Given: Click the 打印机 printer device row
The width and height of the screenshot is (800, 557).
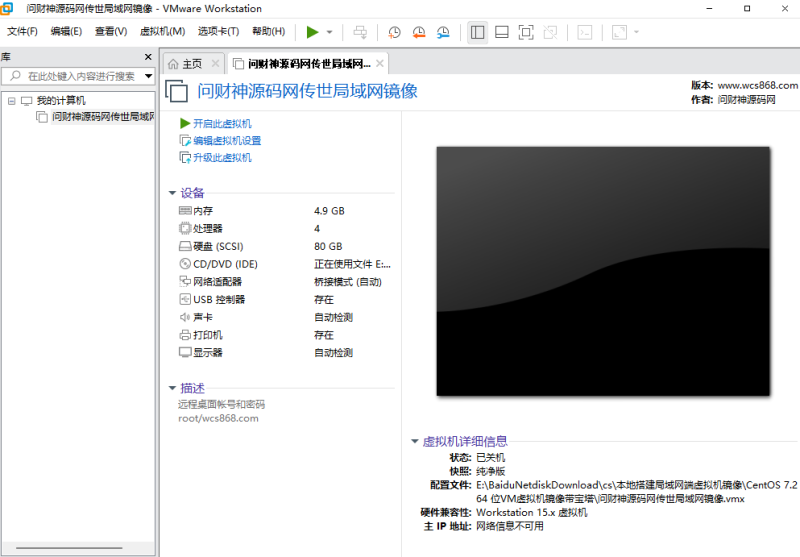Looking at the screenshot, I should click(285, 335).
